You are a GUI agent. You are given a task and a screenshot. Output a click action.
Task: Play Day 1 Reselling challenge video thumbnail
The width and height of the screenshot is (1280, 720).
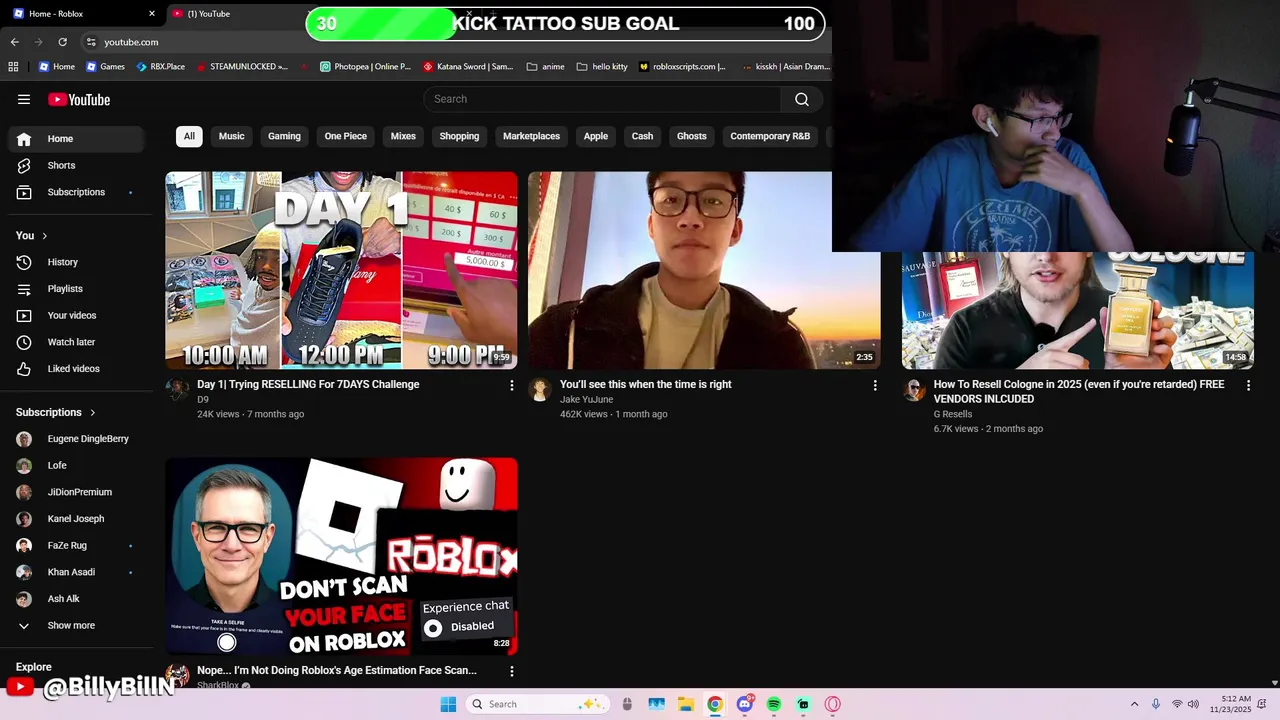pos(341,270)
